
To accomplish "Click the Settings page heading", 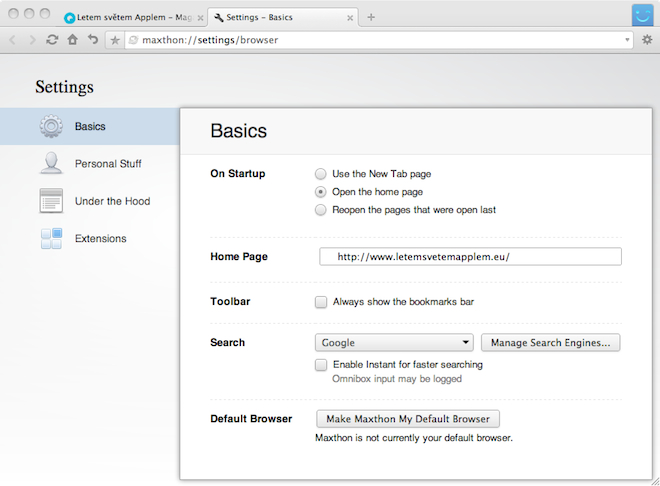I will (x=64, y=87).
